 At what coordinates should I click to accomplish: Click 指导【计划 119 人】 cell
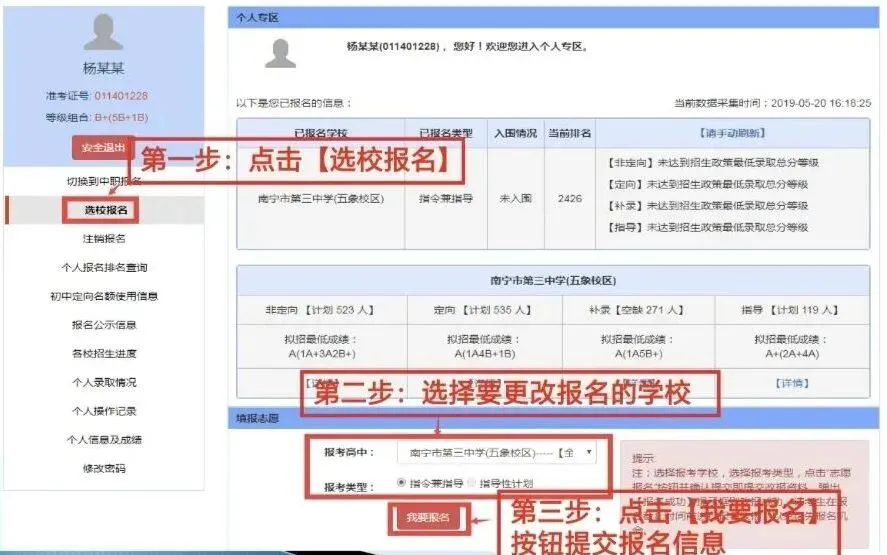pyautogui.click(x=791, y=310)
